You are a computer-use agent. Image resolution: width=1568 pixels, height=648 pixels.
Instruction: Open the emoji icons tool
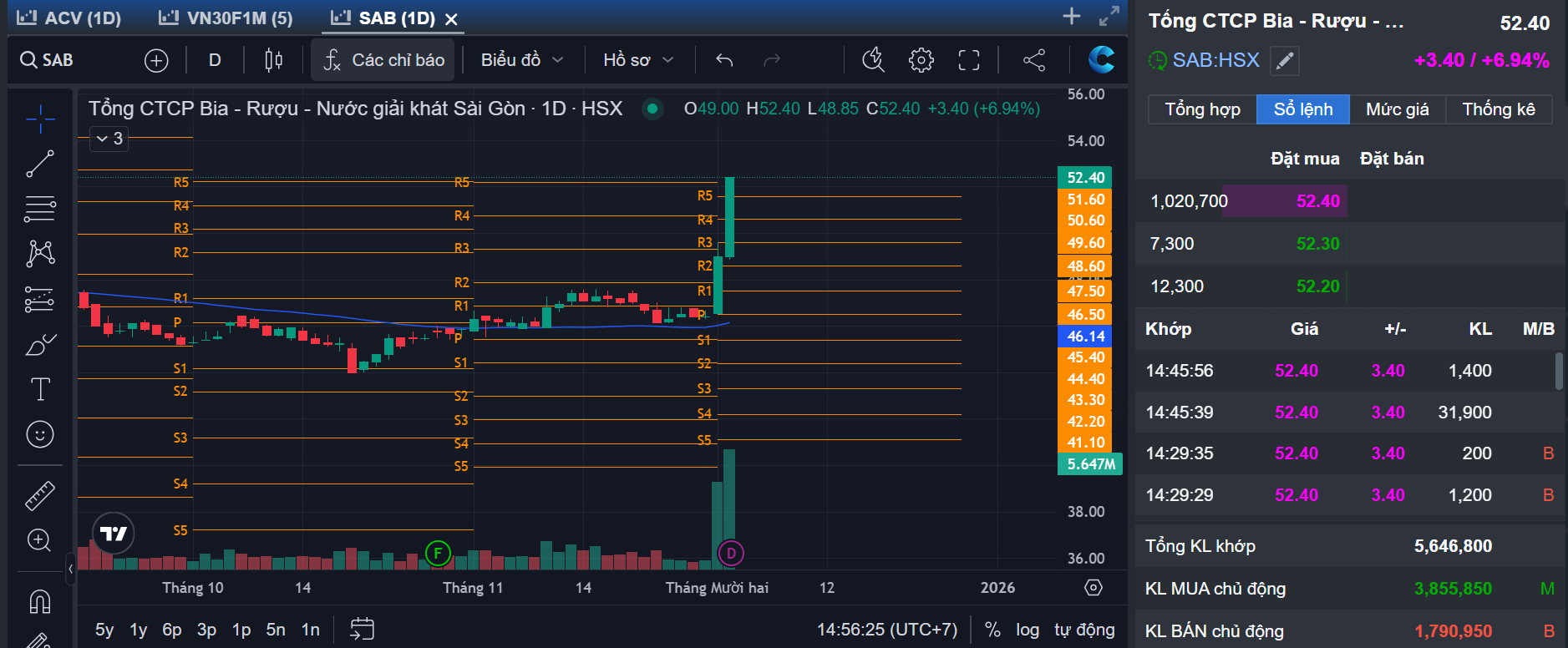39,434
